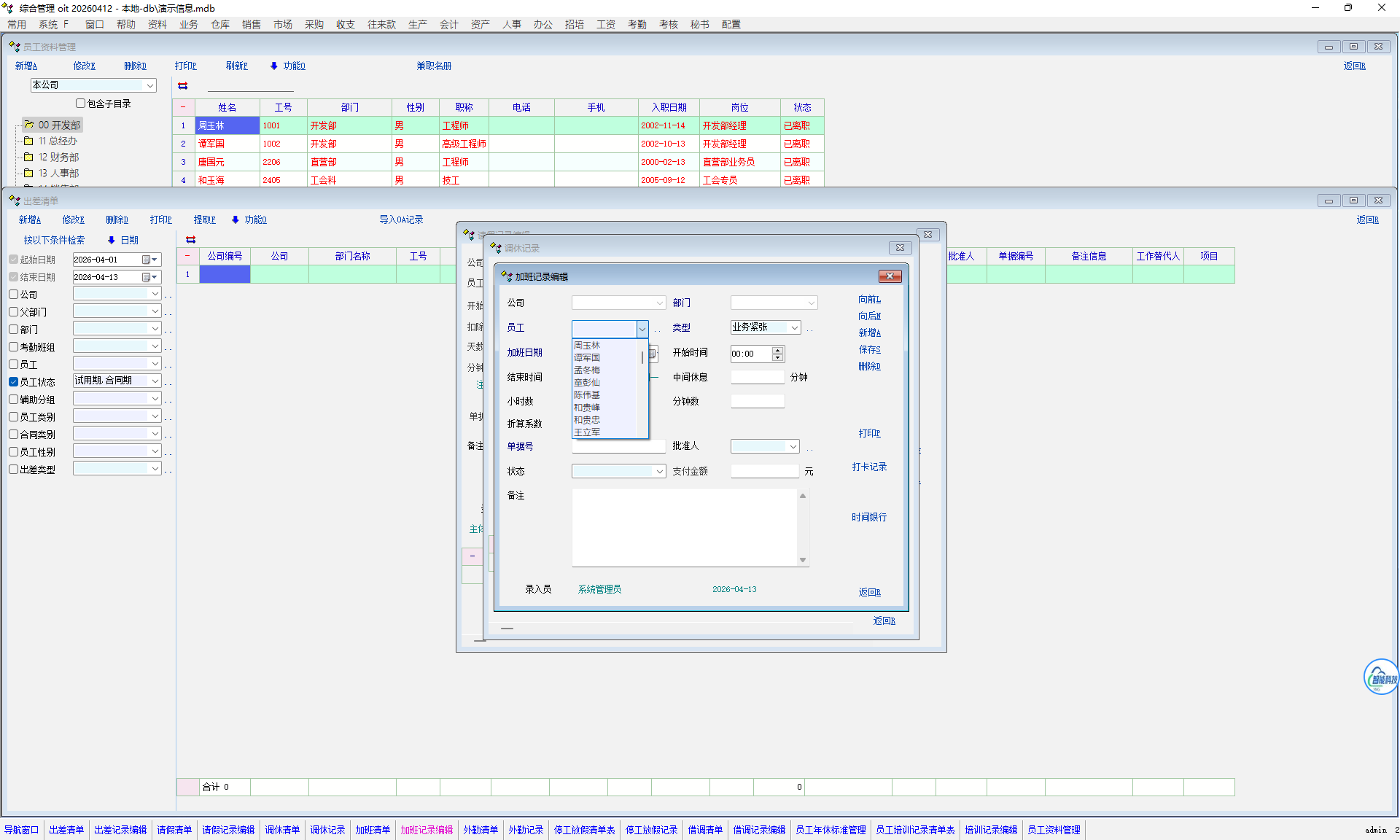Open the 批准人 dropdown in 加班记录编辑
Screen dimensions: 1400x840
click(793, 446)
